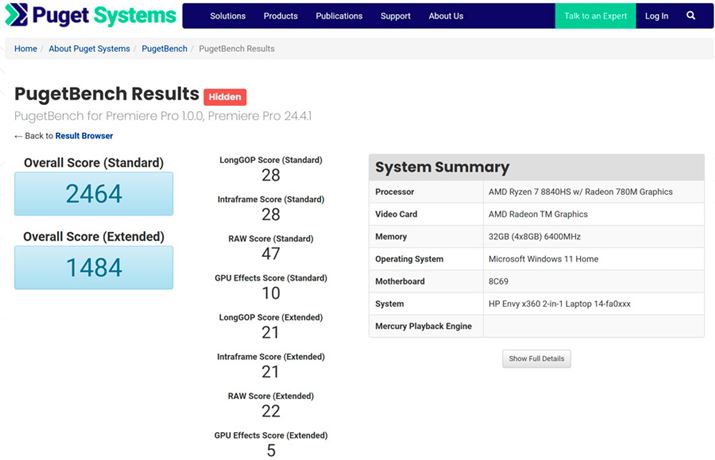Image resolution: width=715 pixels, height=460 pixels.
Task: Open the About Us menu
Action: 446,16
